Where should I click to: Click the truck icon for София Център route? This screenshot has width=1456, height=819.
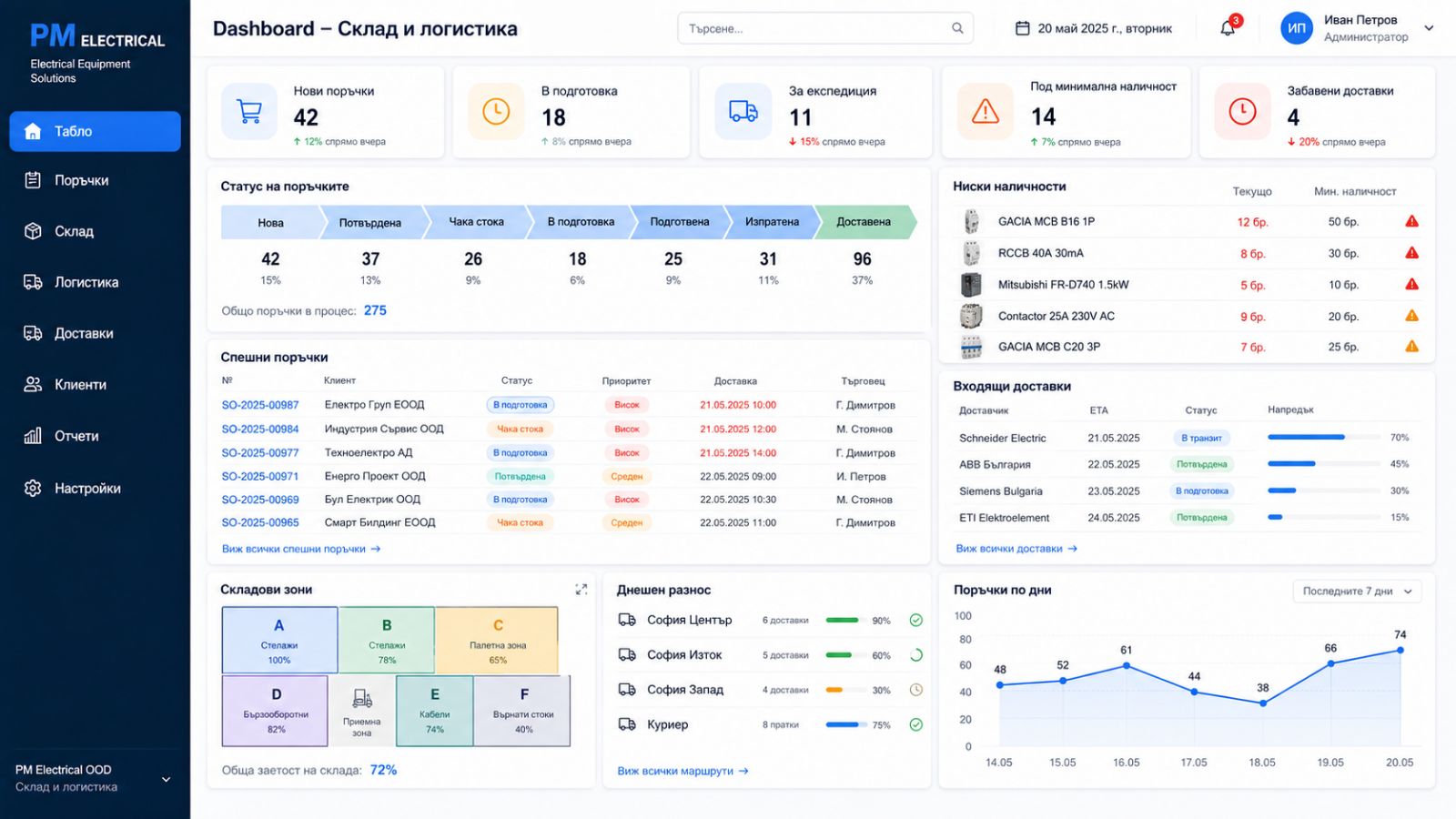[x=627, y=620]
